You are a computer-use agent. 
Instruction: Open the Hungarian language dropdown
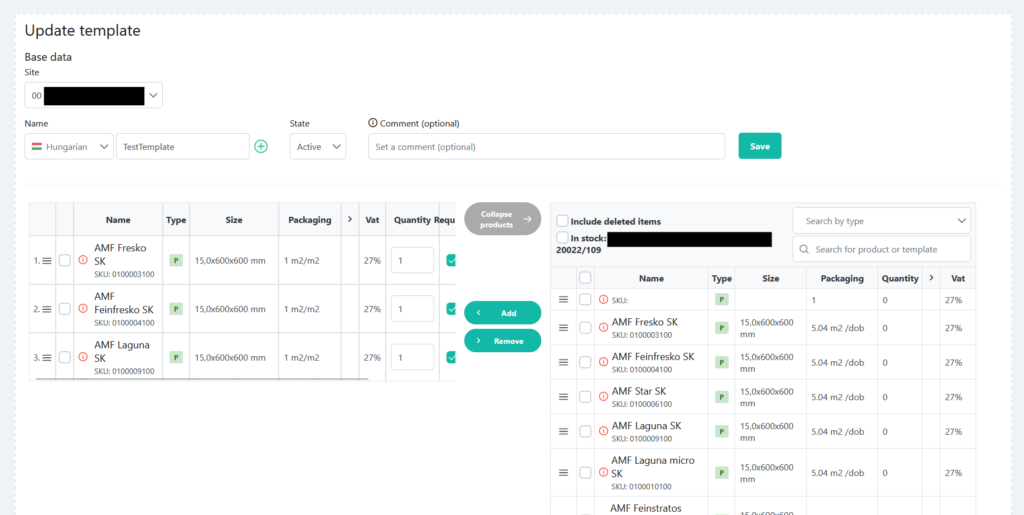(69, 147)
